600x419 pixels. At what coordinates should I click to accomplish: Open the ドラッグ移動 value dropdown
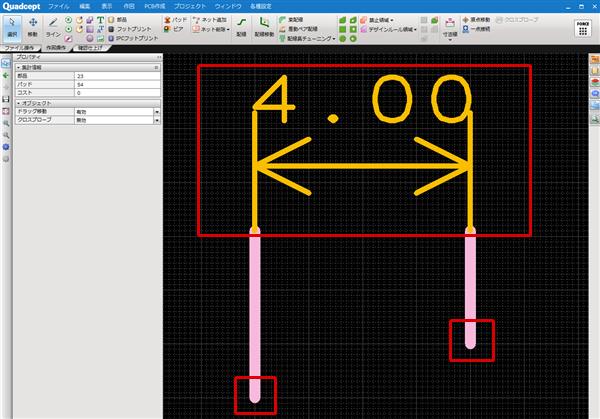click(x=156, y=109)
